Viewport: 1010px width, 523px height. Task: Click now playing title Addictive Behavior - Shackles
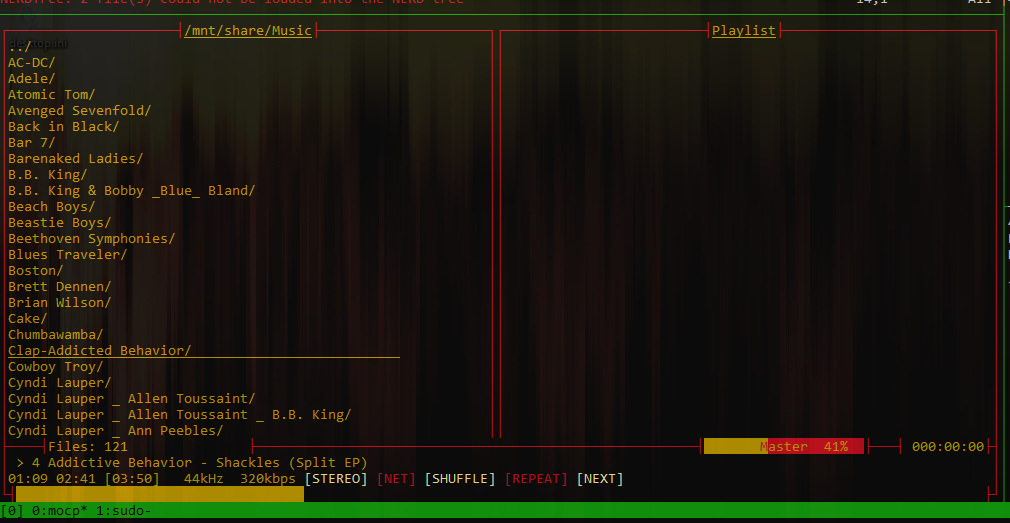tap(207, 463)
